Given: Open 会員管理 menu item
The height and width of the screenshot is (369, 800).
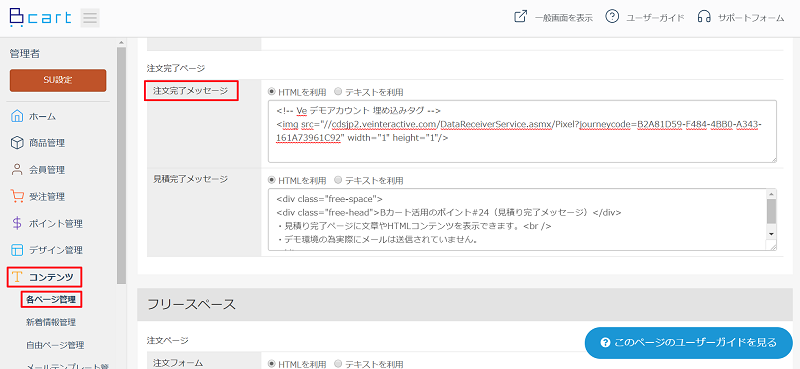Looking at the screenshot, I should pyautogui.click(x=47, y=170).
